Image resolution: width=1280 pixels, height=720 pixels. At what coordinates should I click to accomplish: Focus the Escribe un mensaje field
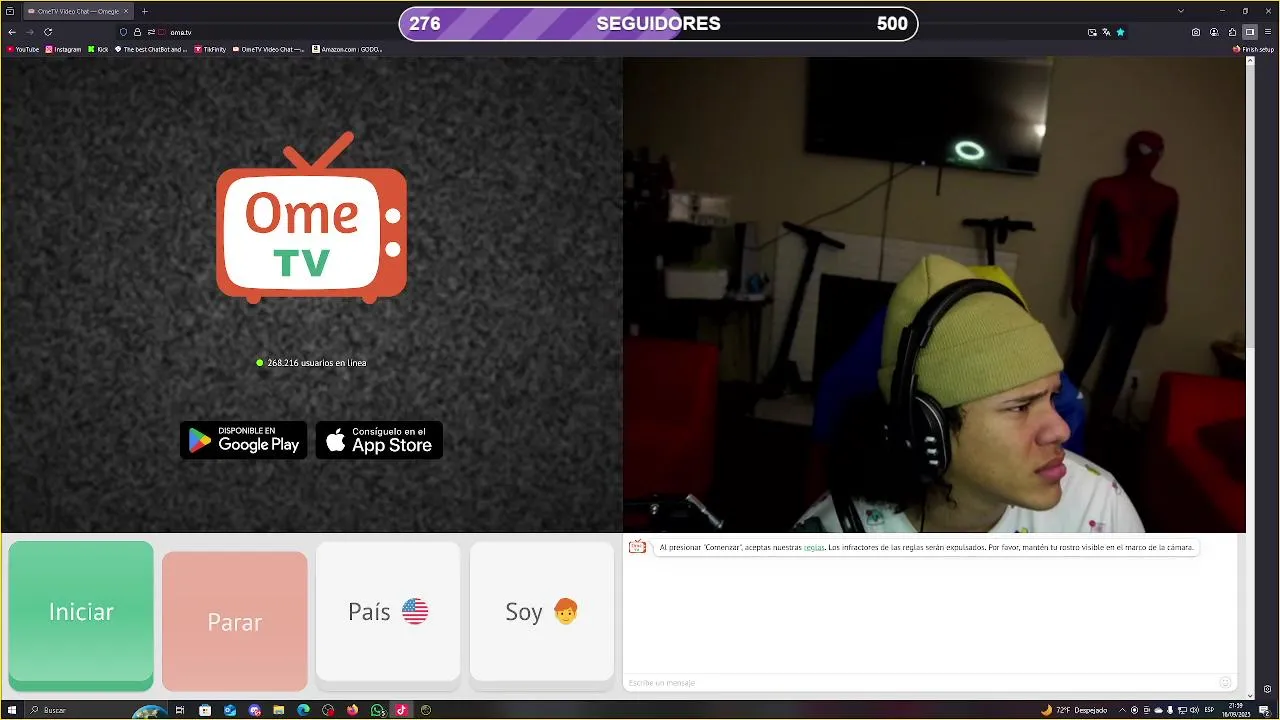coord(920,682)
